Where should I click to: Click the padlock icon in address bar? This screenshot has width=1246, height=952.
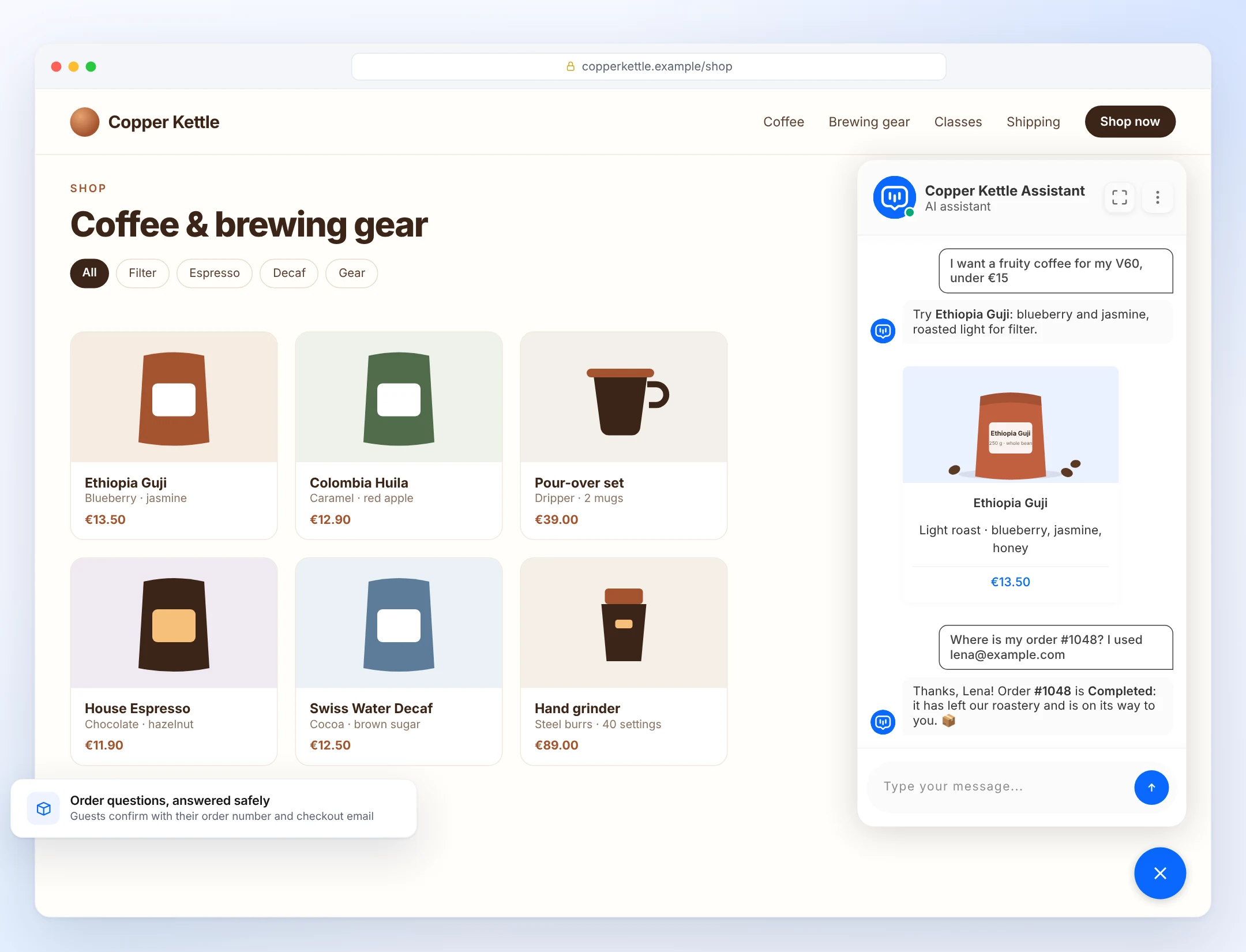[x=570, y=66]
